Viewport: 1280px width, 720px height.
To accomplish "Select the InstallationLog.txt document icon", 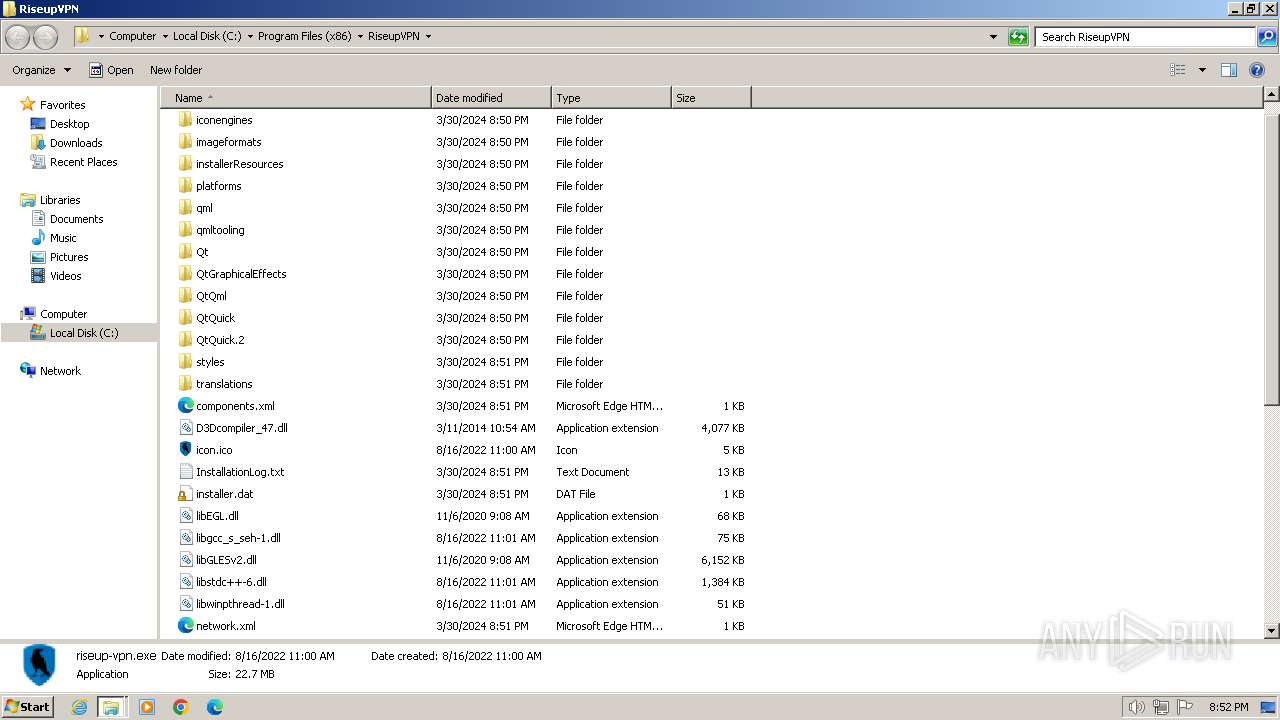I will [185, 472].
